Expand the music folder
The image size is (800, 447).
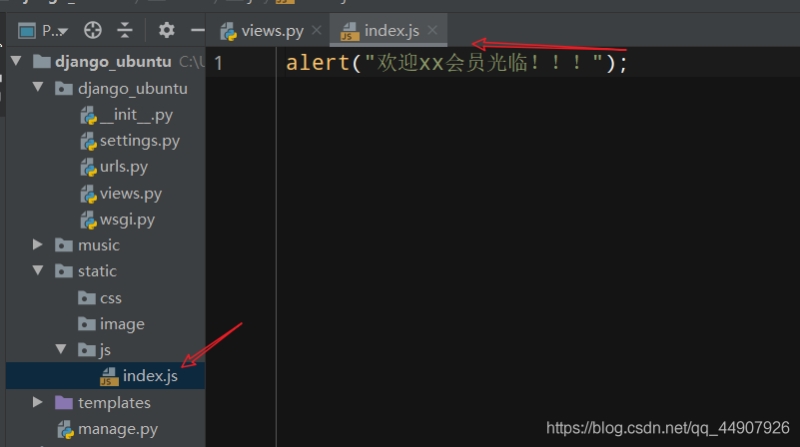[38, 245]
